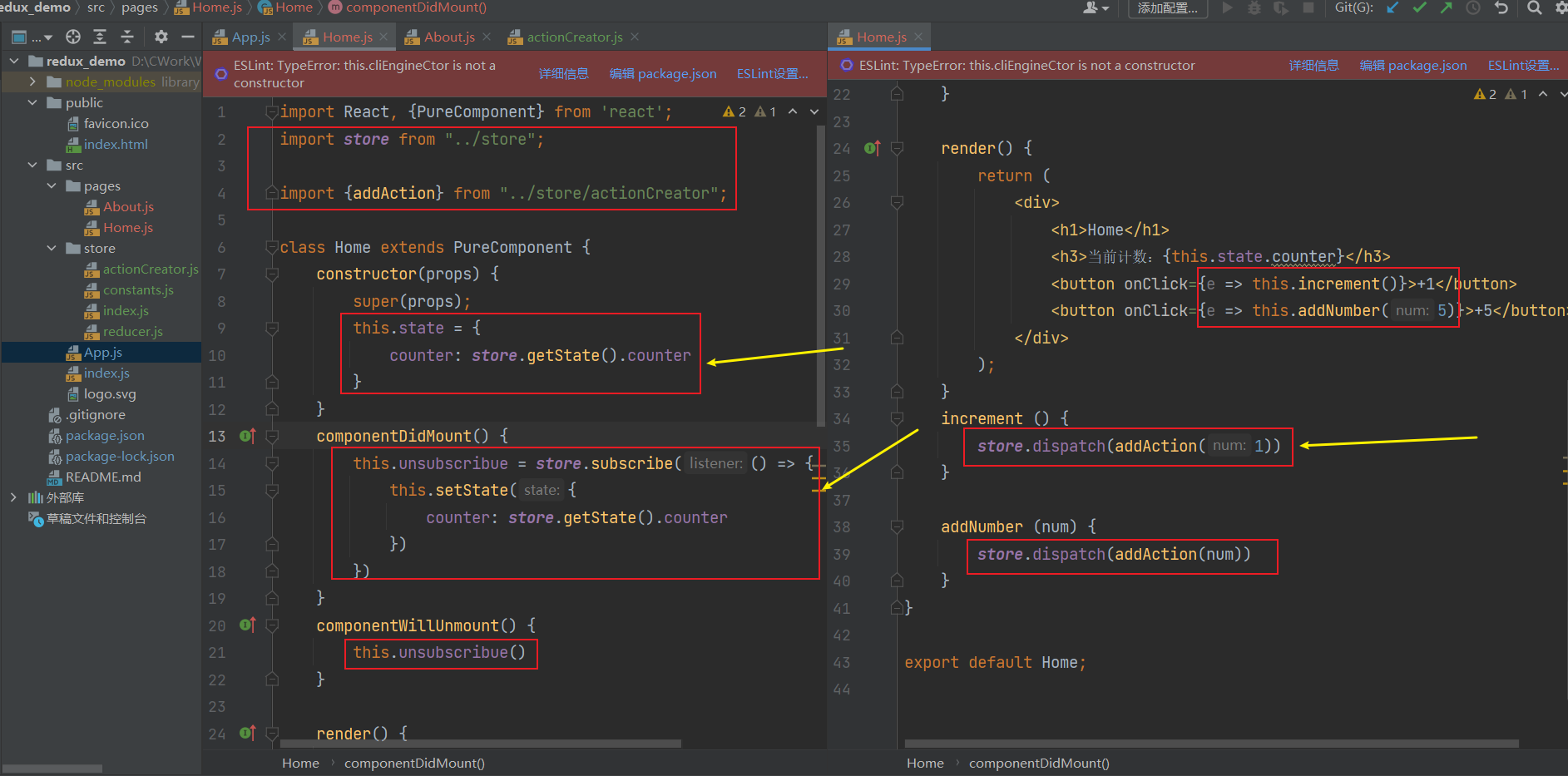Open index.html in project tree

[x=116, y=144]
